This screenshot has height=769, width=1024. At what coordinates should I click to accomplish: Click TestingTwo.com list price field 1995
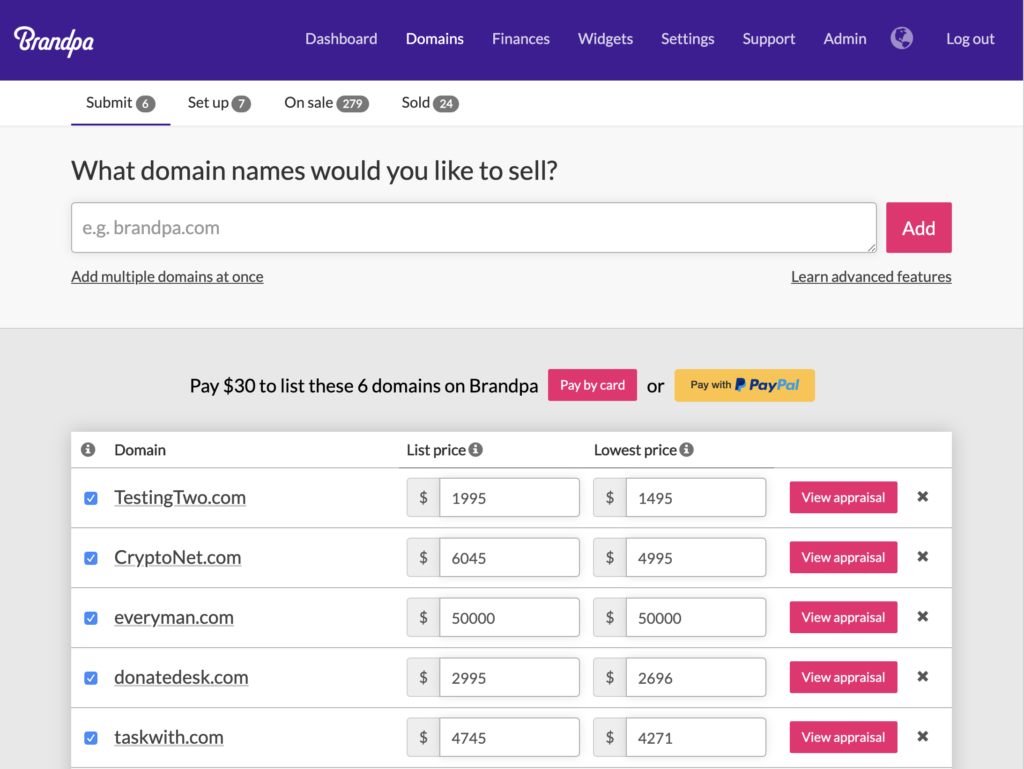pyautogui.click(x=509, y=497)
